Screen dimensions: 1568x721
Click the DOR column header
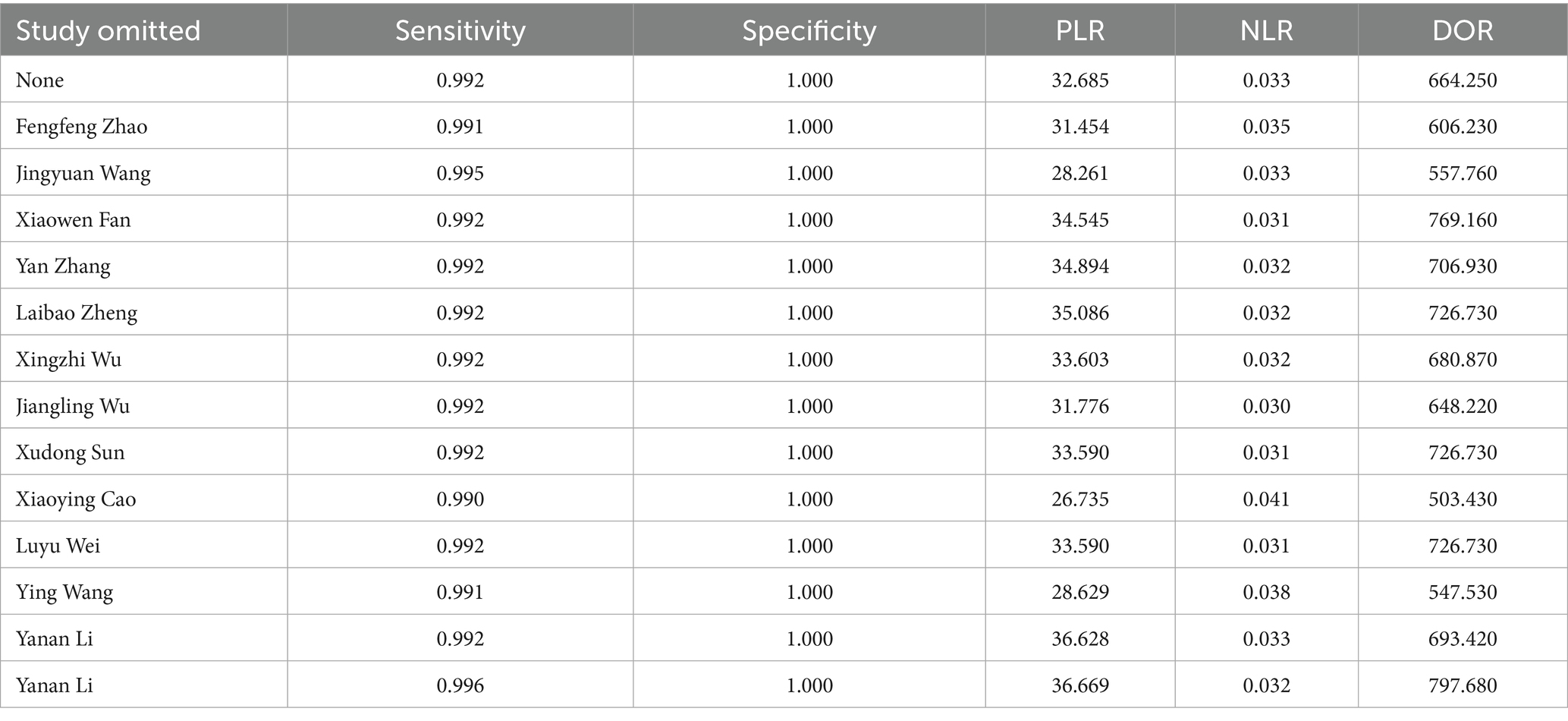(x=1462, y=31)
